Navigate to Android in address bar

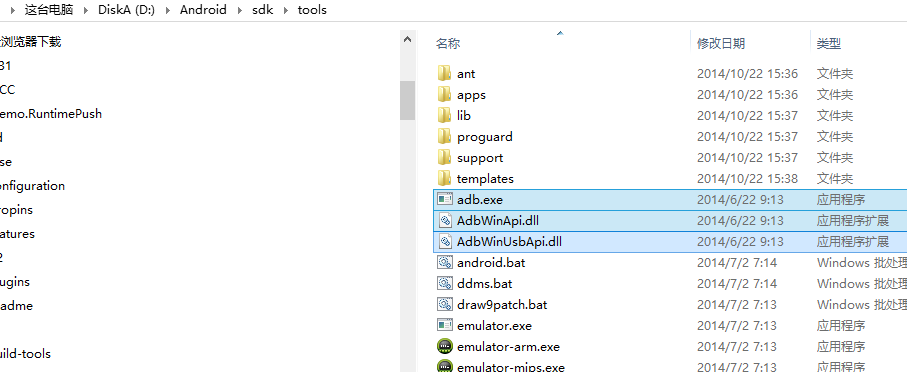point(203,10)
